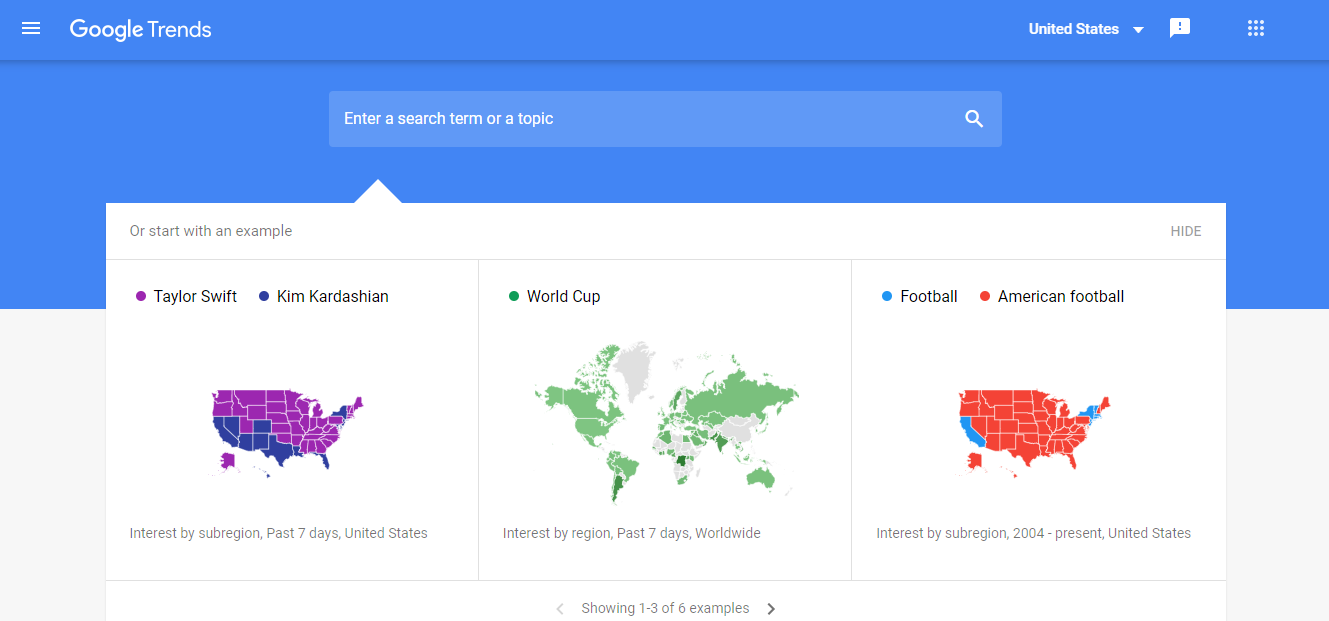Click the previous examples arrow
Screen dimensions: 1329x621
coord(560,608)
